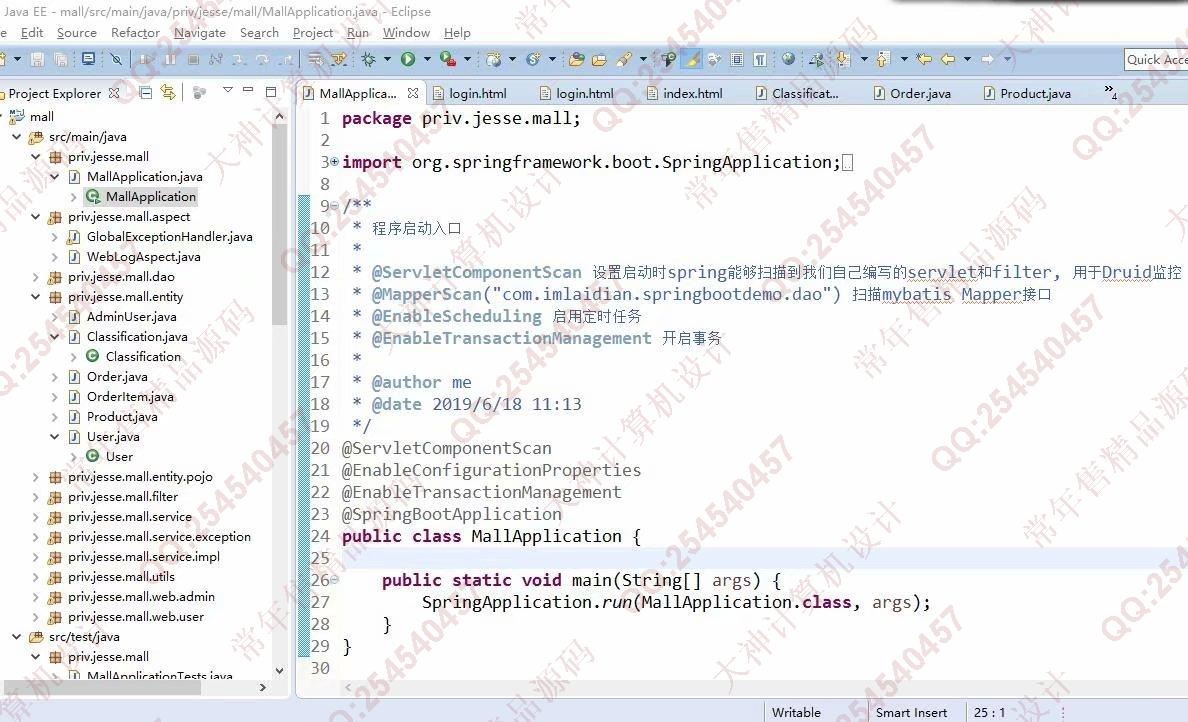
Task: Fold the Javadoc comment at line 9
Action: pos(334,206)
